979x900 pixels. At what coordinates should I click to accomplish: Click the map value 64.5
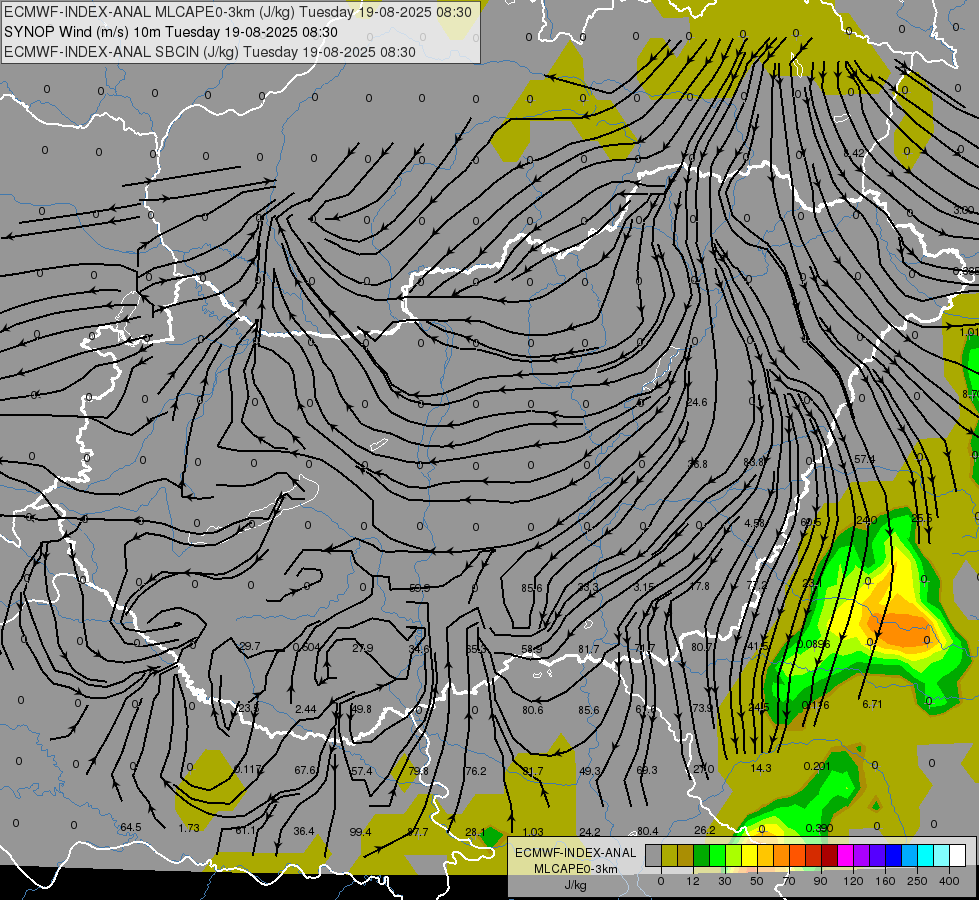[x=130, y=827]
